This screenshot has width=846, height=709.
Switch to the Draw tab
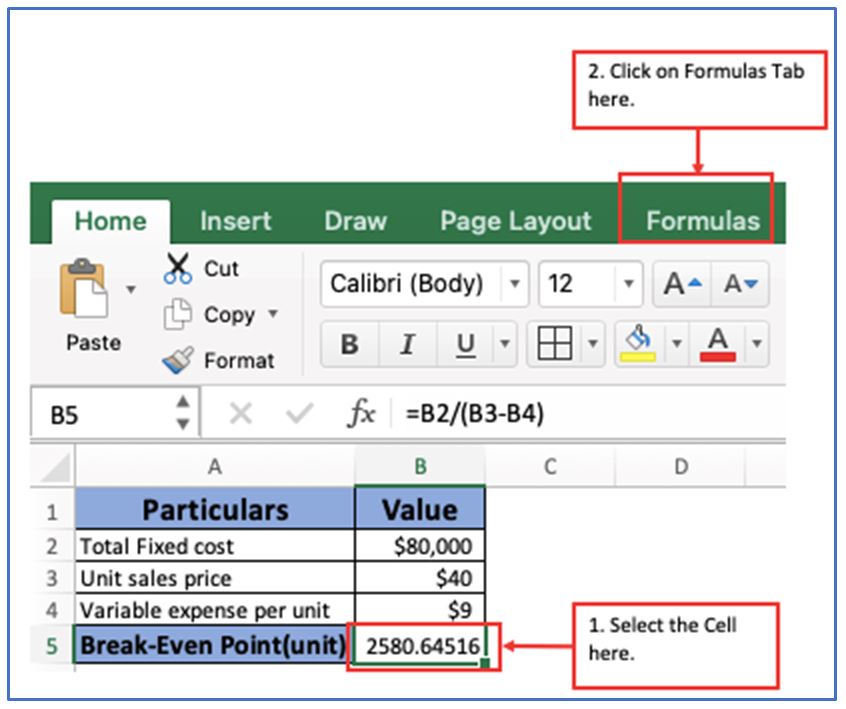tap(355, 222)
